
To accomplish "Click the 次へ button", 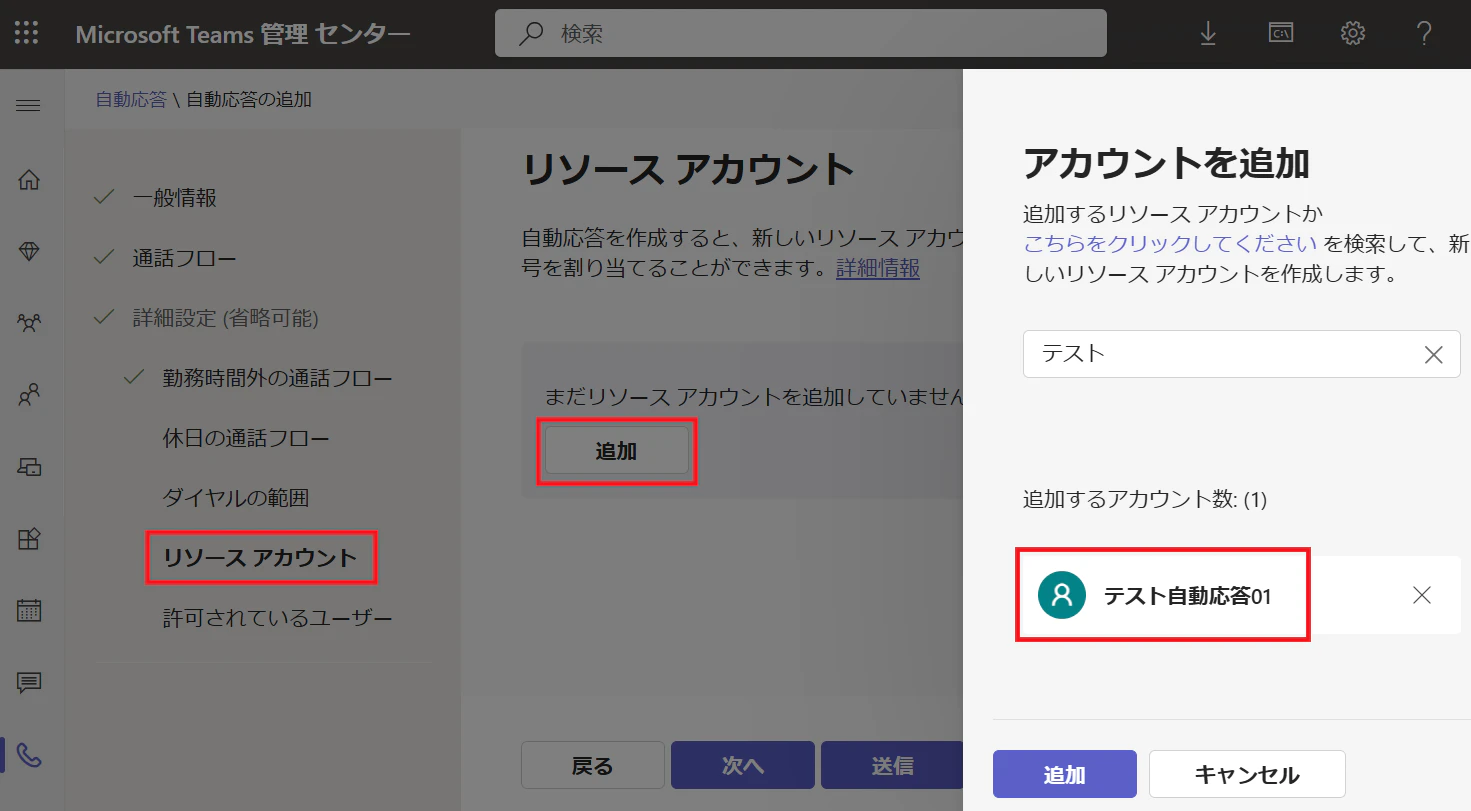I will (743, 766).
